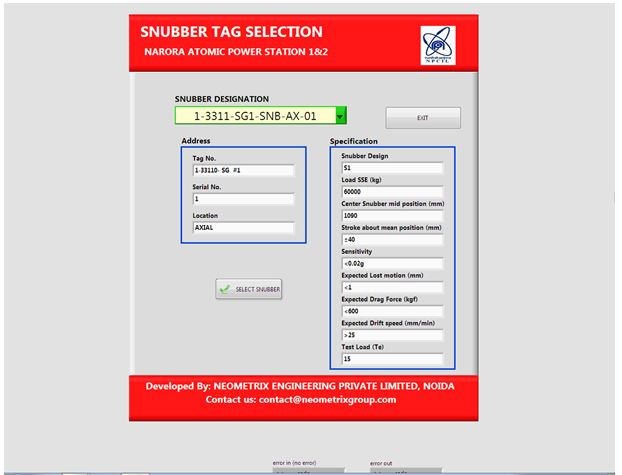Click Center Snubber mid position field
Viewport: 622px width, 475px height.
point(390,216)
